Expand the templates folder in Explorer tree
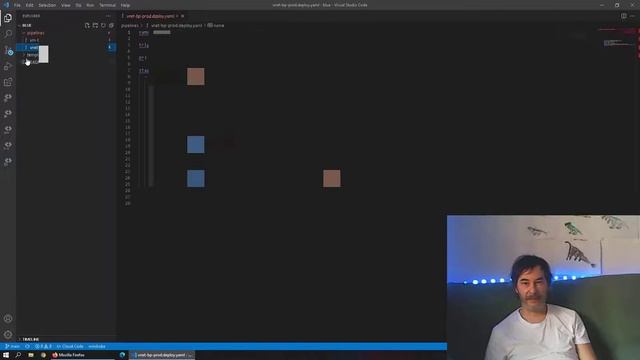This screenshot has height=360, width=640. (x=33, y=55)
